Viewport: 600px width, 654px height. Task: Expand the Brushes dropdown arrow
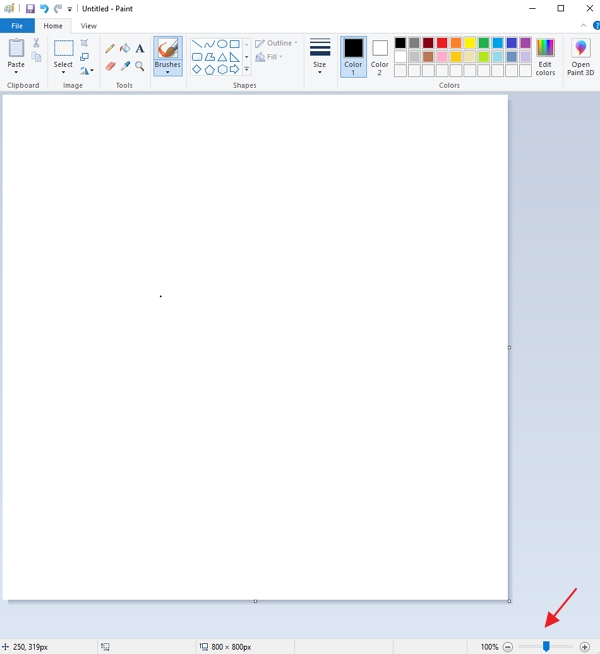(168, 73)
